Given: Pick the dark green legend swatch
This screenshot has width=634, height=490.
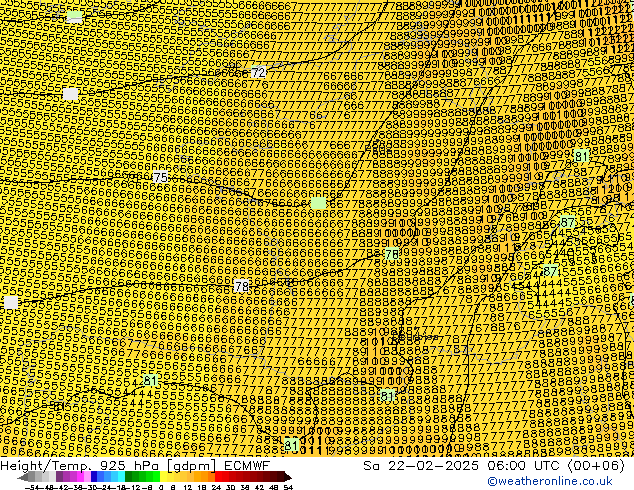Looking at the screenshot, I should (x=128, y=477).
